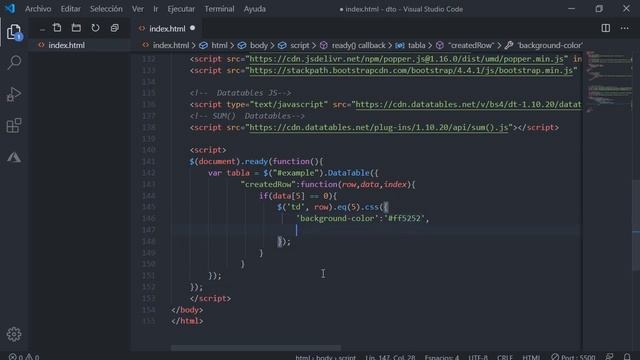The width and height of the screenshot is (640, 360).
Task: Refresh the explorer file list
Action: click(x=95, y=28)
